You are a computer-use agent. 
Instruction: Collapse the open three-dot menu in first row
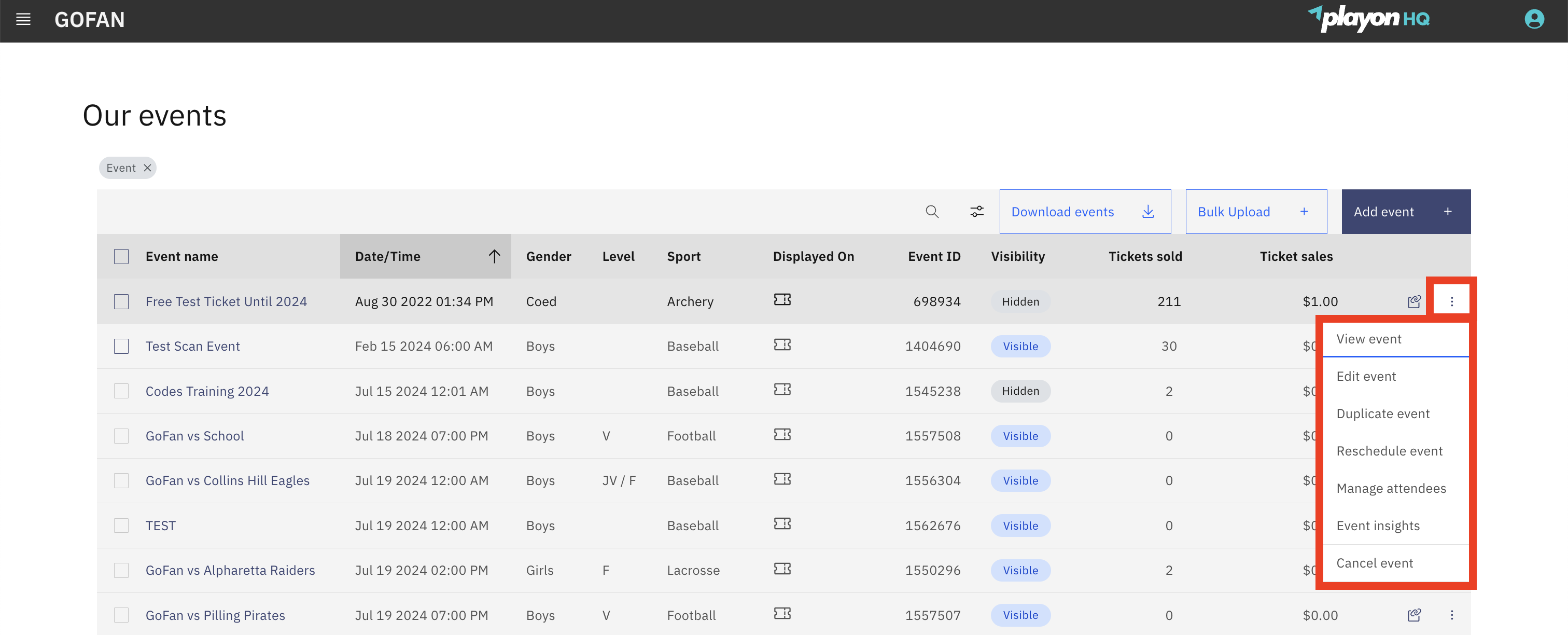click(x=1452, y=301)
